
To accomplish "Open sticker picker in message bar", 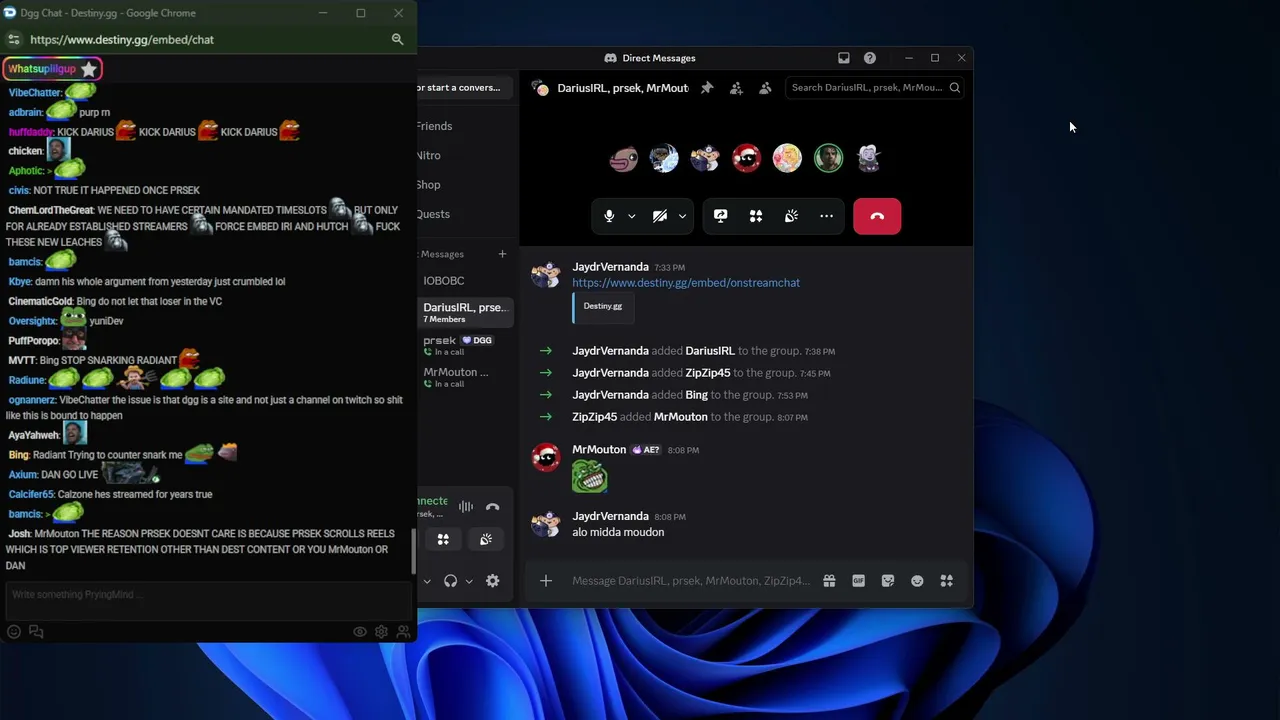I will 888,581.
